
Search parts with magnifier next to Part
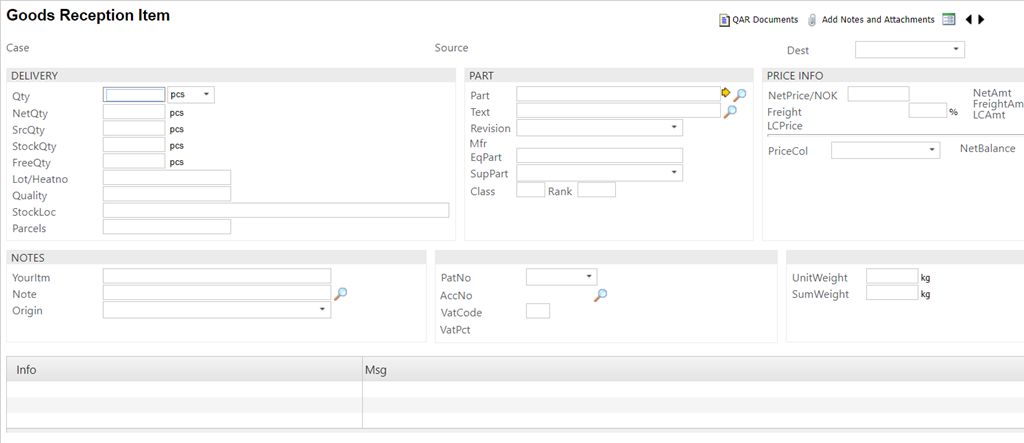740,95
